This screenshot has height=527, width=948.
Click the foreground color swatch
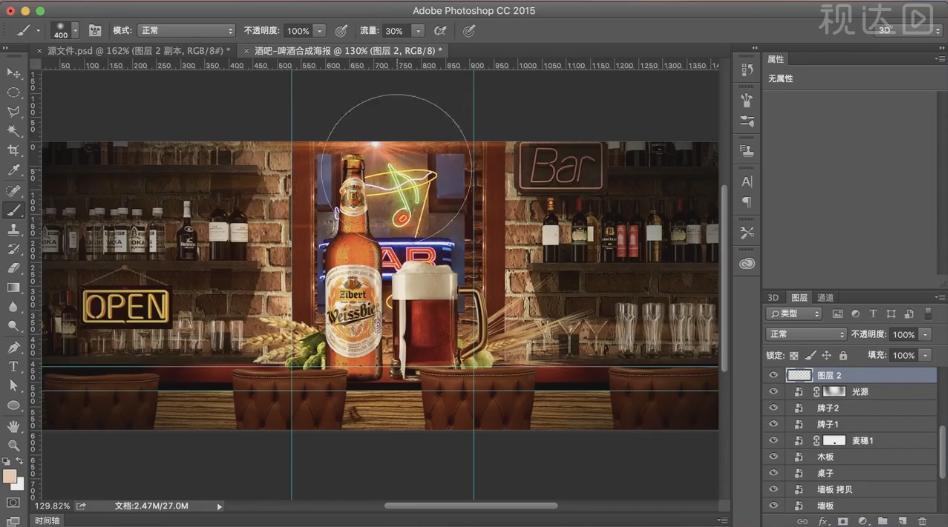coord(9,477)
